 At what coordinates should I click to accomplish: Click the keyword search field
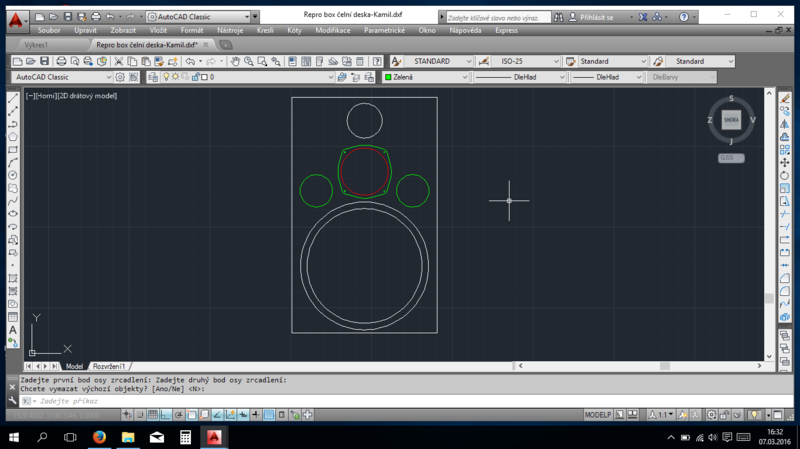click(x=498, y=17)
